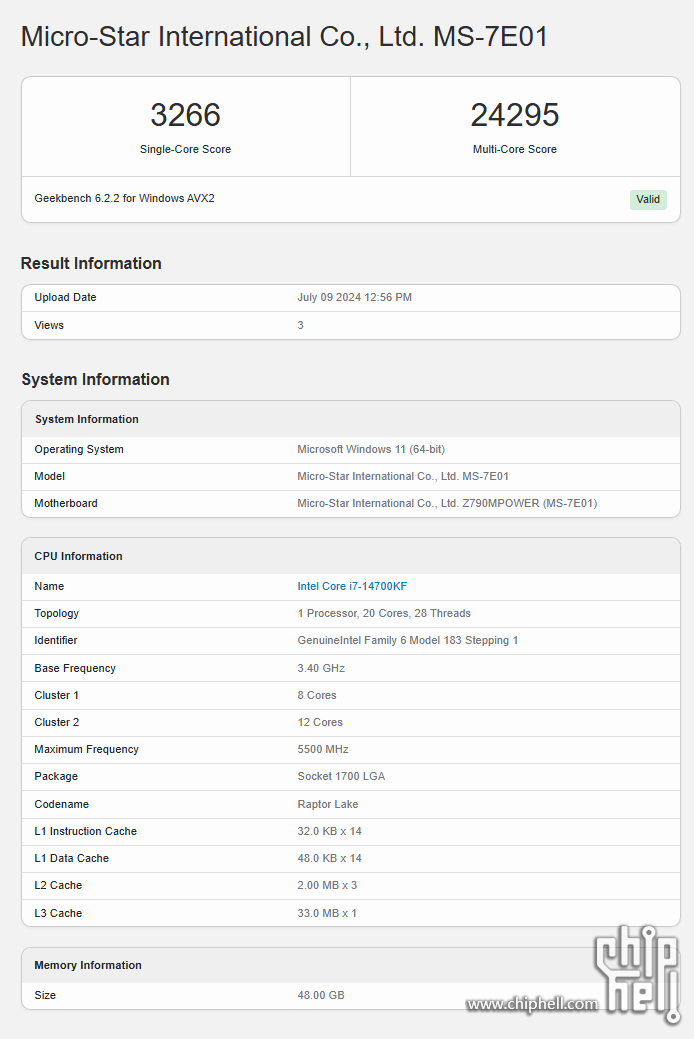Click the L1 Data Cache label

72,859
